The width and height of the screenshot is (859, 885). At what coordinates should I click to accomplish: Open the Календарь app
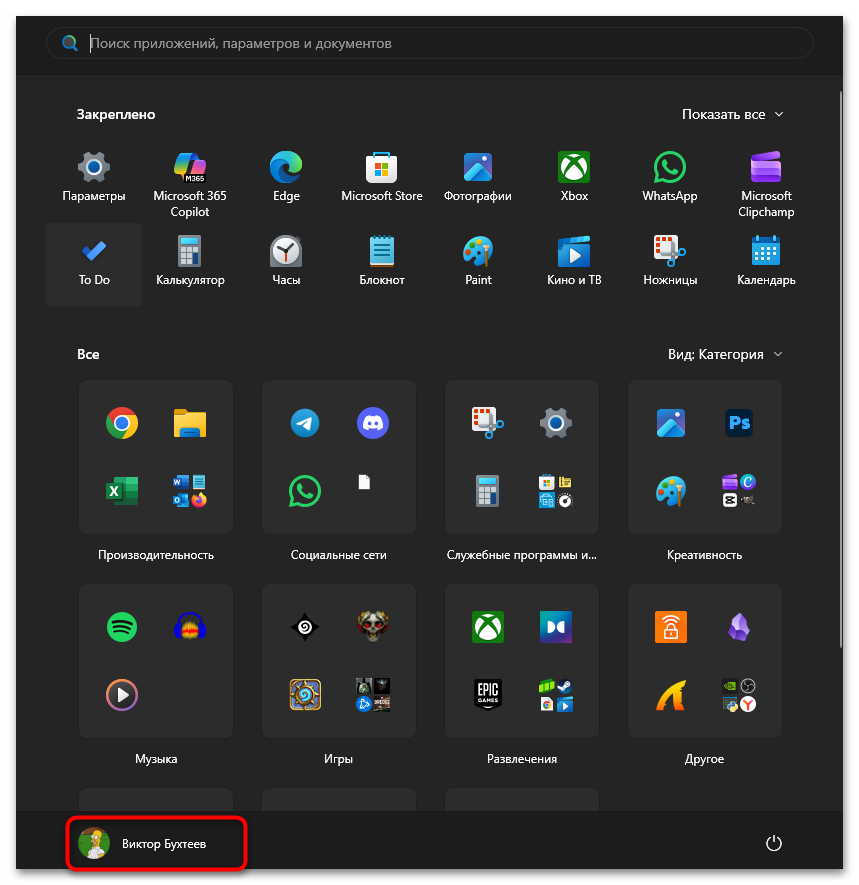(766, 261)
